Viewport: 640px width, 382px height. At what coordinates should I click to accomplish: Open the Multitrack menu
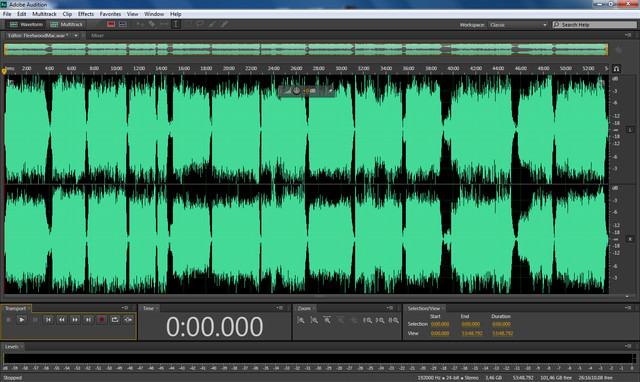44,14
